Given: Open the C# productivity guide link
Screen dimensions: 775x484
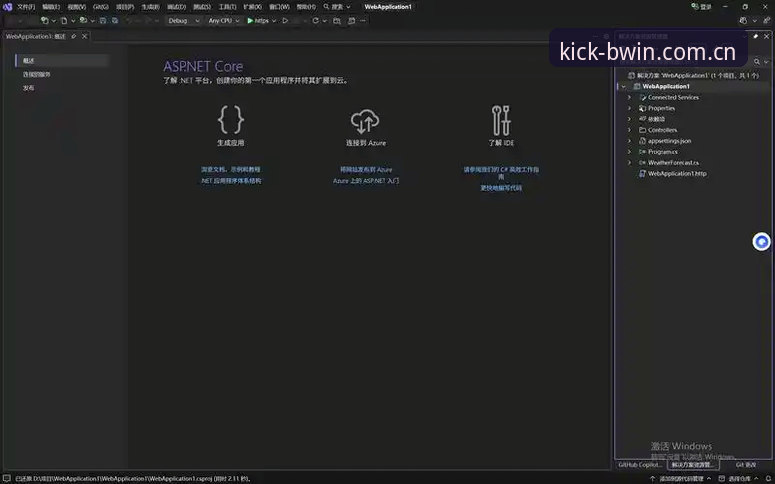Looking at the screenshot, I should [501, 173].
